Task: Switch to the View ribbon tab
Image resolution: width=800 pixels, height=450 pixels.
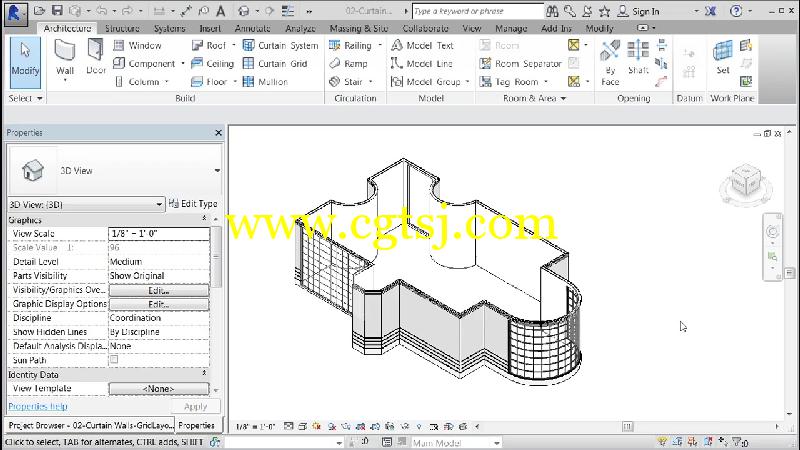Action: pos(471,29)
